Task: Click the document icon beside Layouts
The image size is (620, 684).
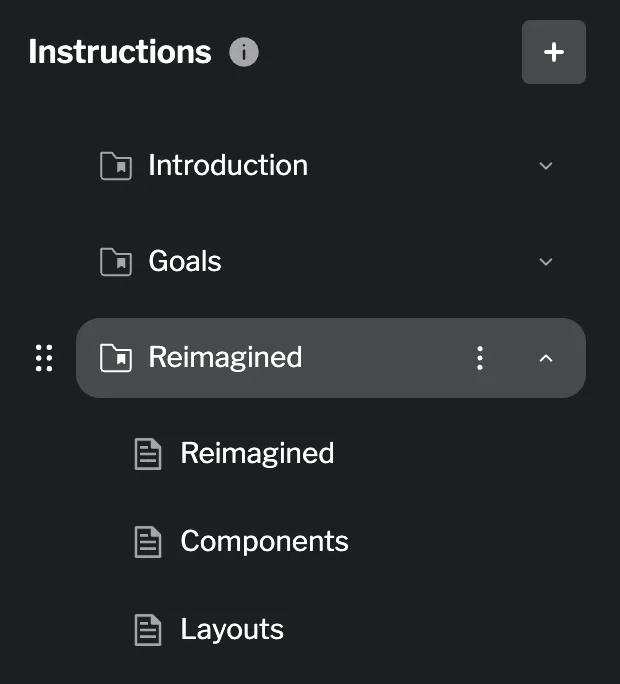Action: coord(148,630)
